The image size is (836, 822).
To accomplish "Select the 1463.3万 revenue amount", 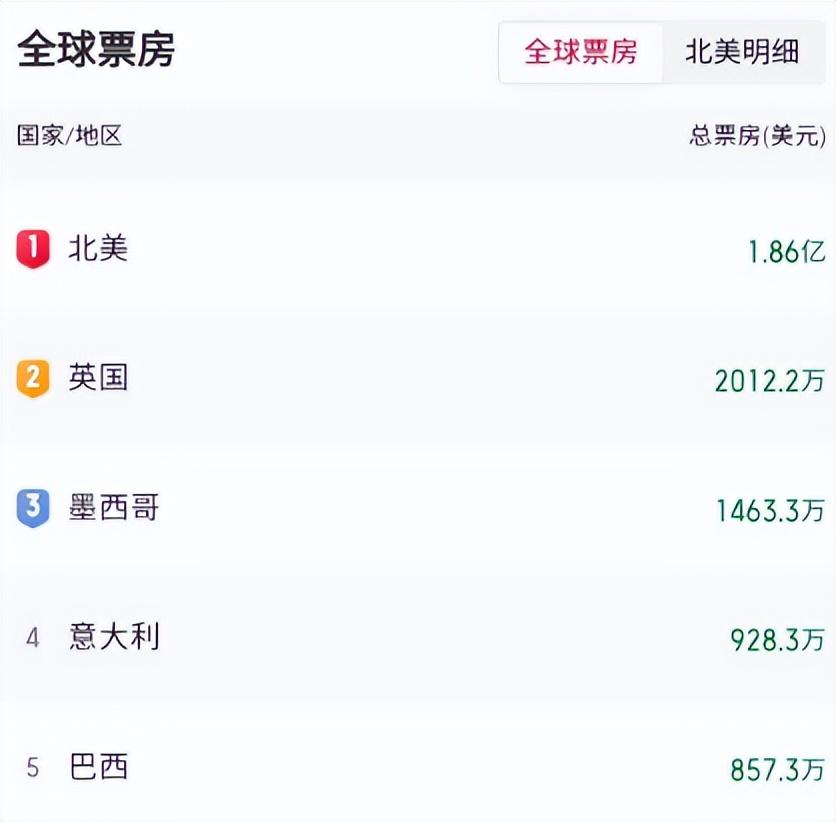I will tap(770, 511).
